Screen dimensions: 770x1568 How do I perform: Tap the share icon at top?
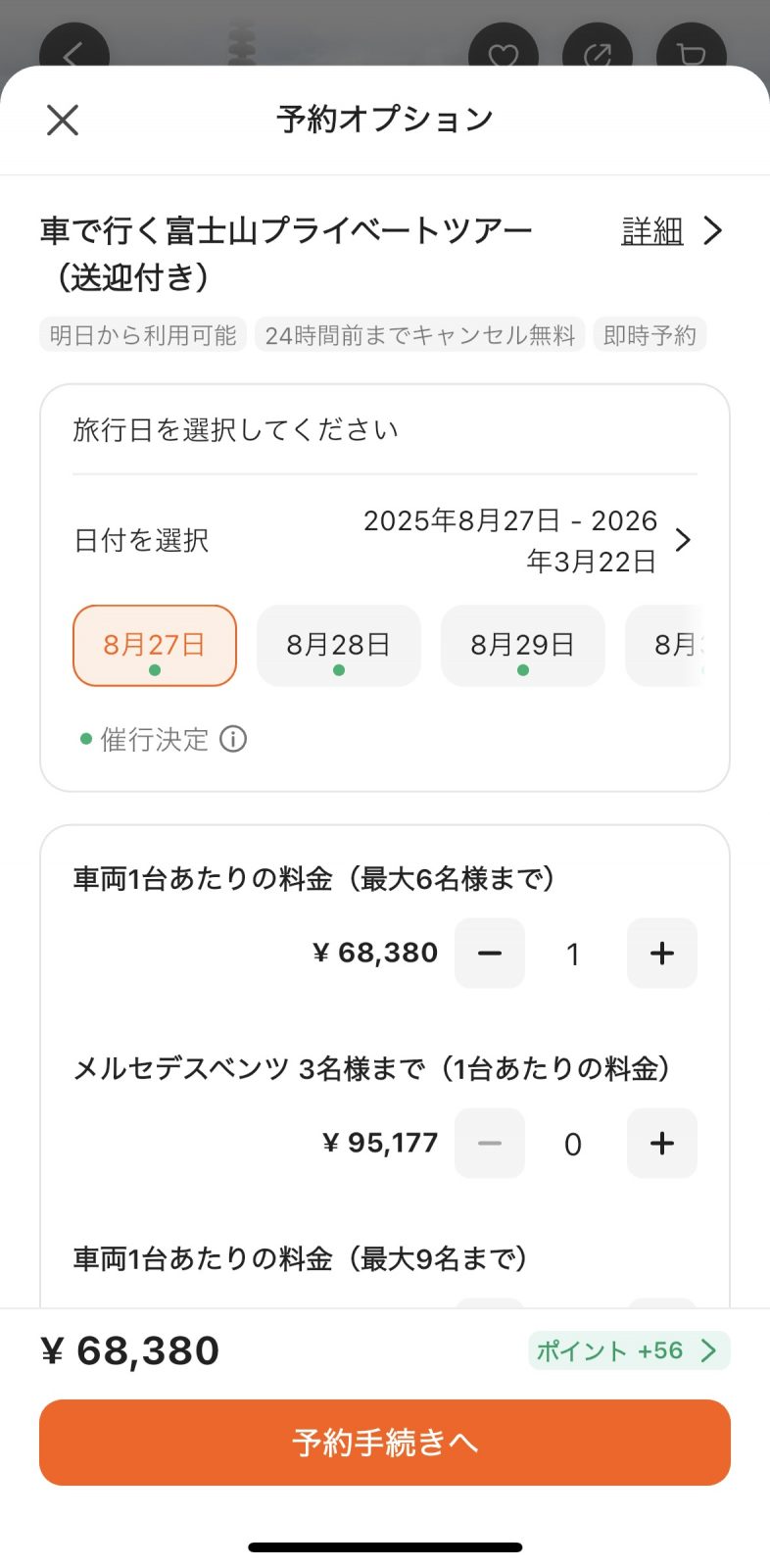coord(597,51)
